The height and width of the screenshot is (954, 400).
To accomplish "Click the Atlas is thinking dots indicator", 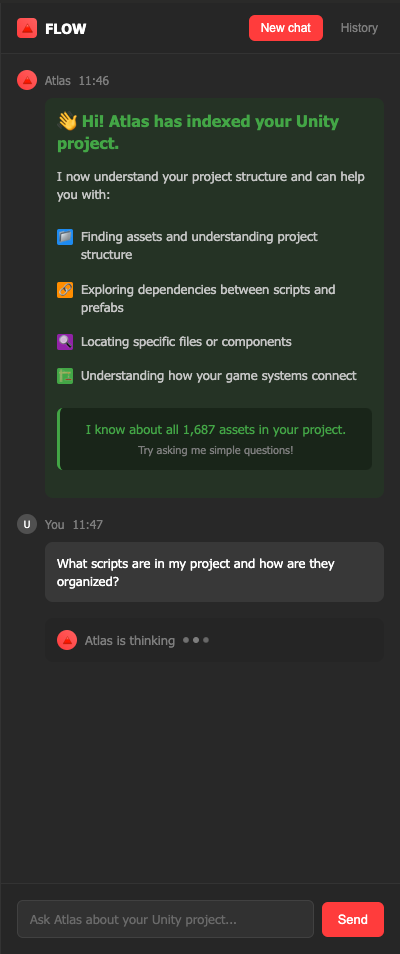I will coord(196,640).
